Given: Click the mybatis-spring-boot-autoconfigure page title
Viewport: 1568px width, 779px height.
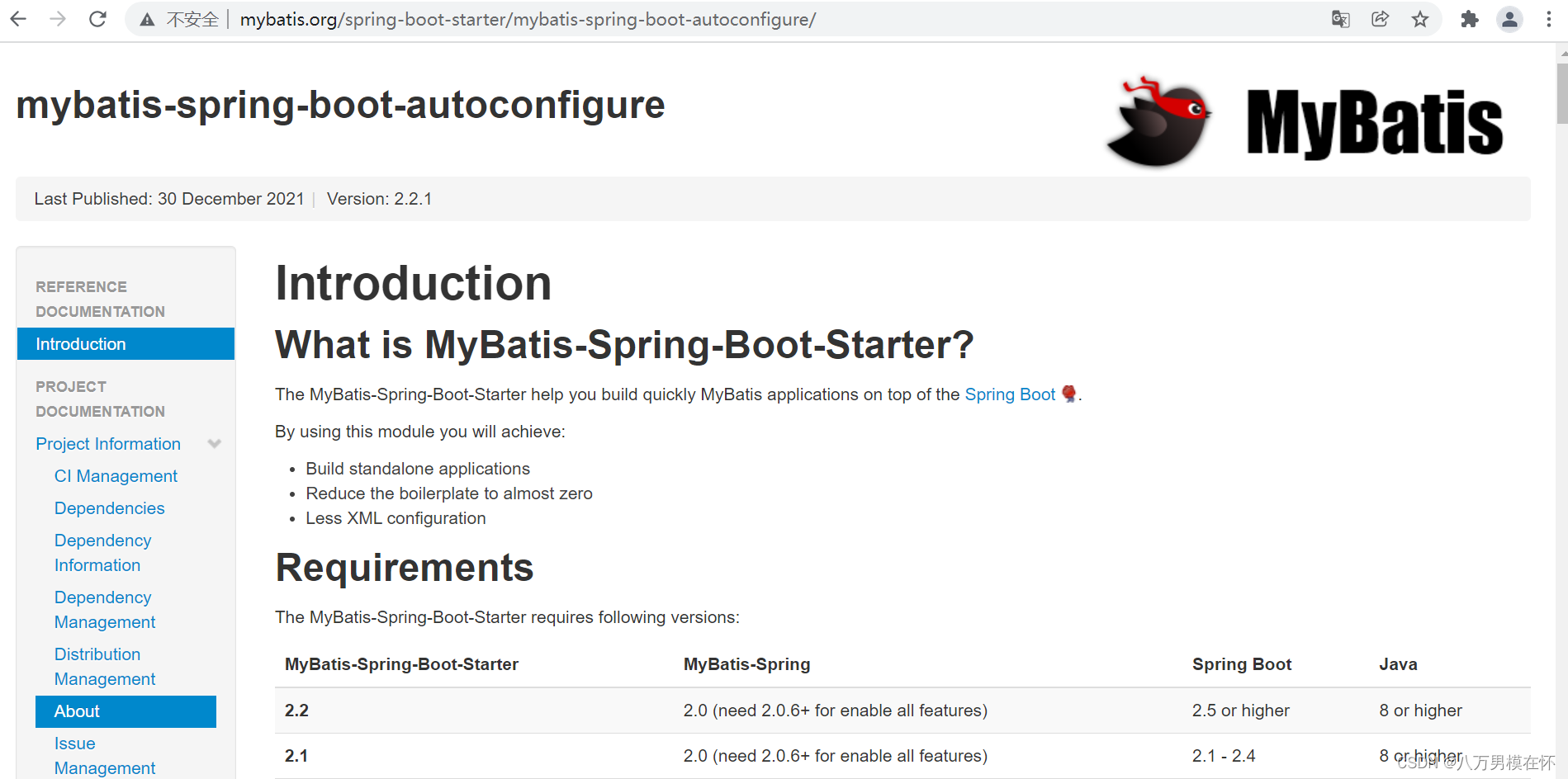Looking at the screenshot, I should (x=340, y=105).
